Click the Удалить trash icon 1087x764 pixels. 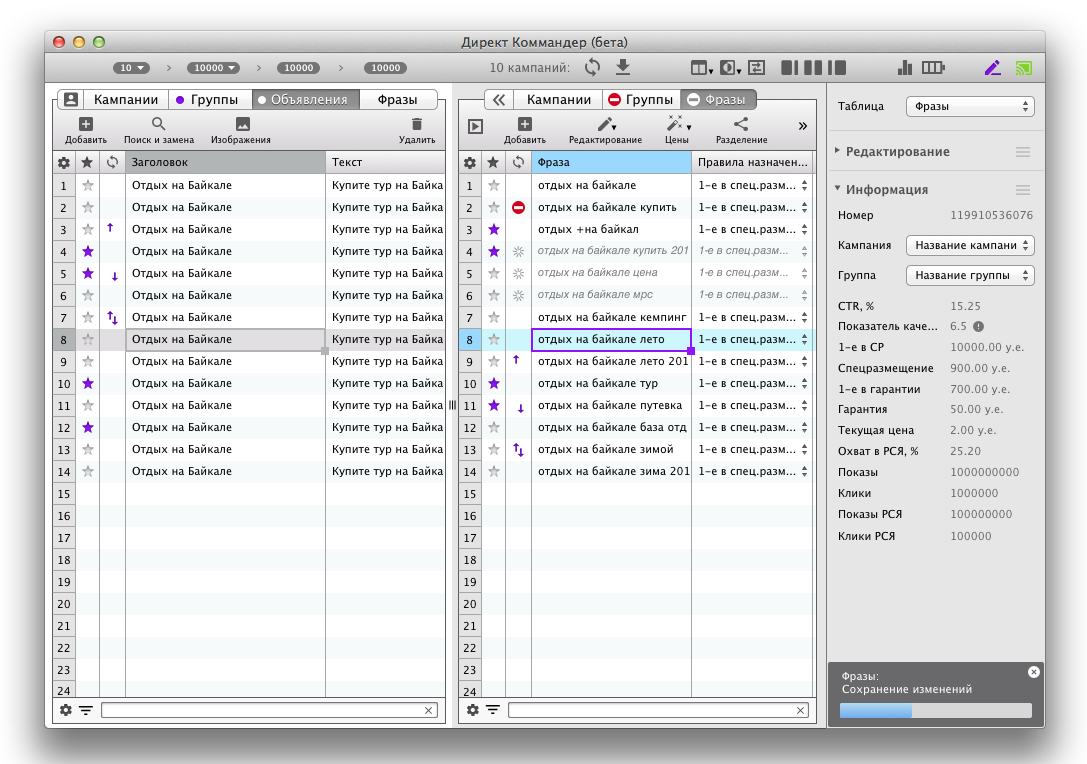pos(417,130)
